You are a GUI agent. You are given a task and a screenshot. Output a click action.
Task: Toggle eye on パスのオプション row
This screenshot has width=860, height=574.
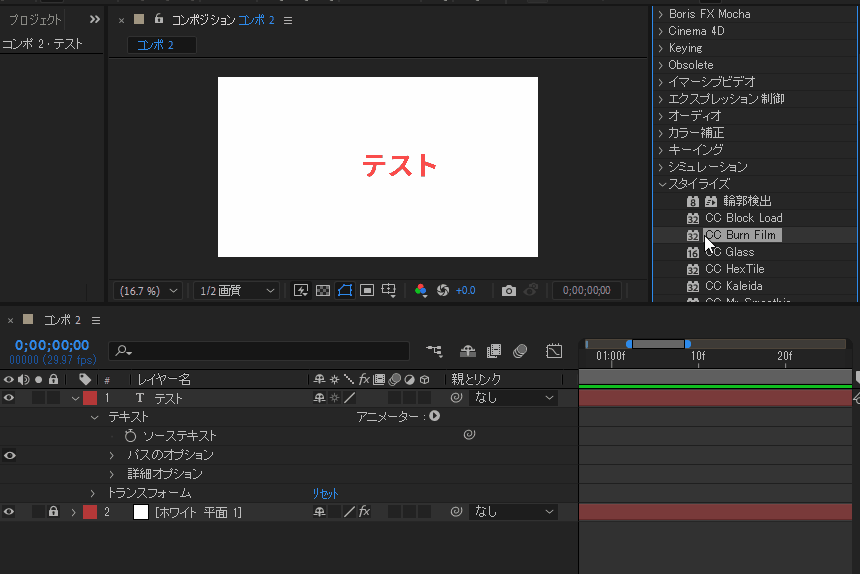click(x=9, y=456)
